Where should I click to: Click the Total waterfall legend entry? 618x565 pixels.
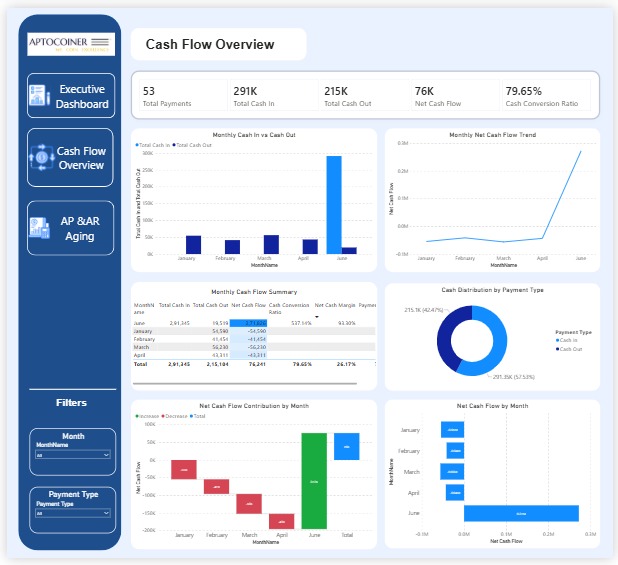(197, 416)
